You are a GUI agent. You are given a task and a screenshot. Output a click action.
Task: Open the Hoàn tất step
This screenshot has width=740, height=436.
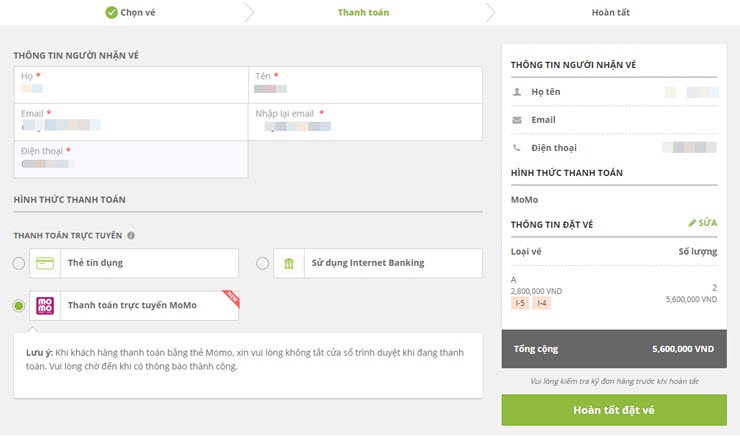(x=611, y=13)
